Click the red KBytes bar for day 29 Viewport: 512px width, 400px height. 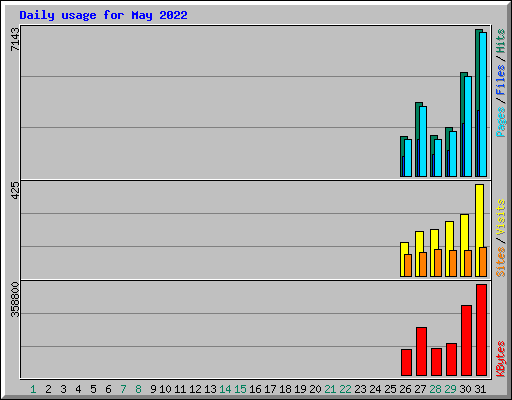pos(451,359)
